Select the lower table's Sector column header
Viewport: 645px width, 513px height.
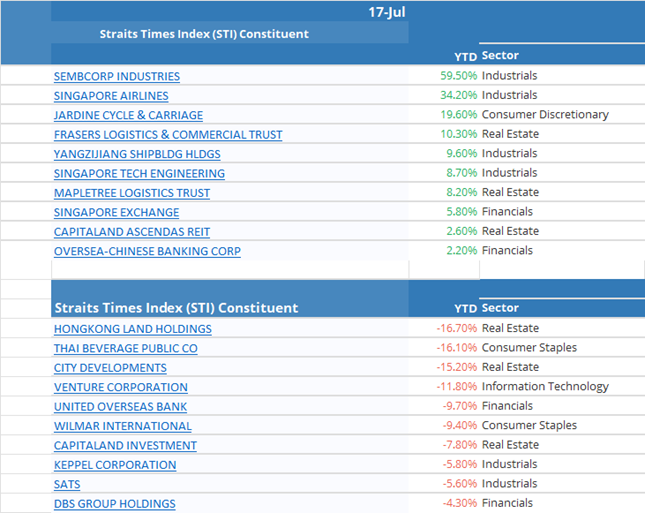[500, 308]
